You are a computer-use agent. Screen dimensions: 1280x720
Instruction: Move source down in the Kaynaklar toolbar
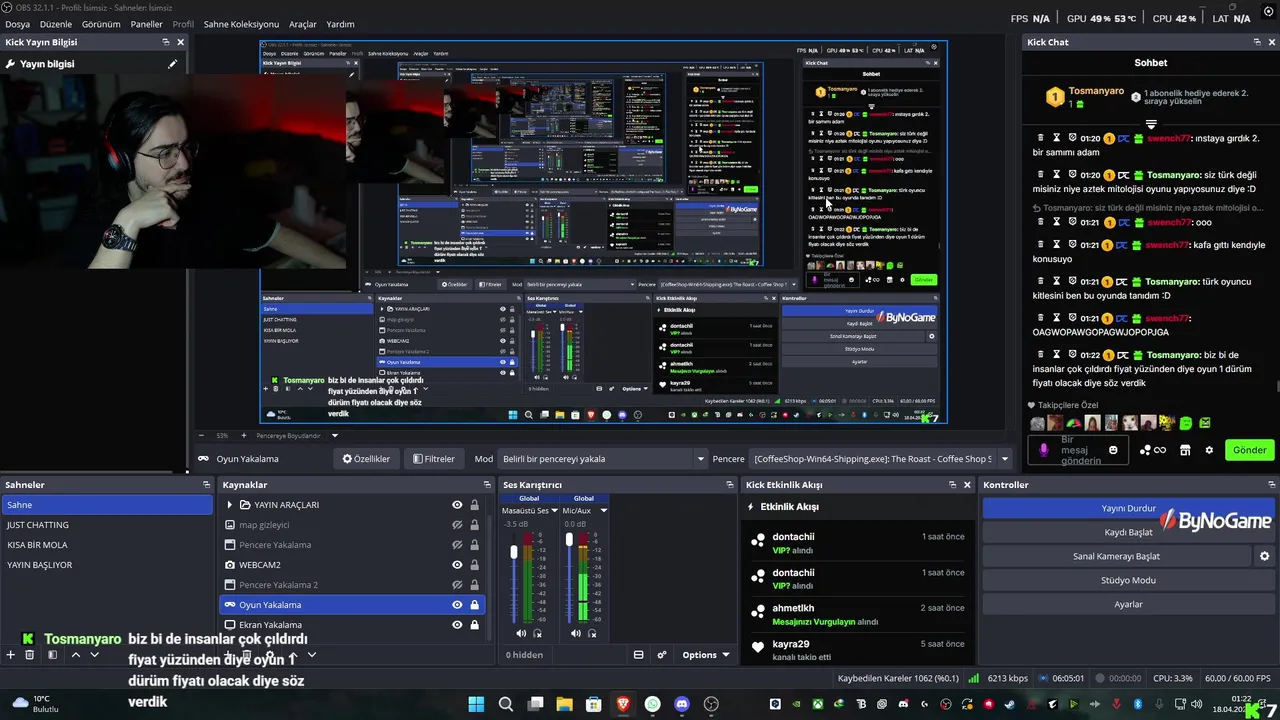pos(311,655)
